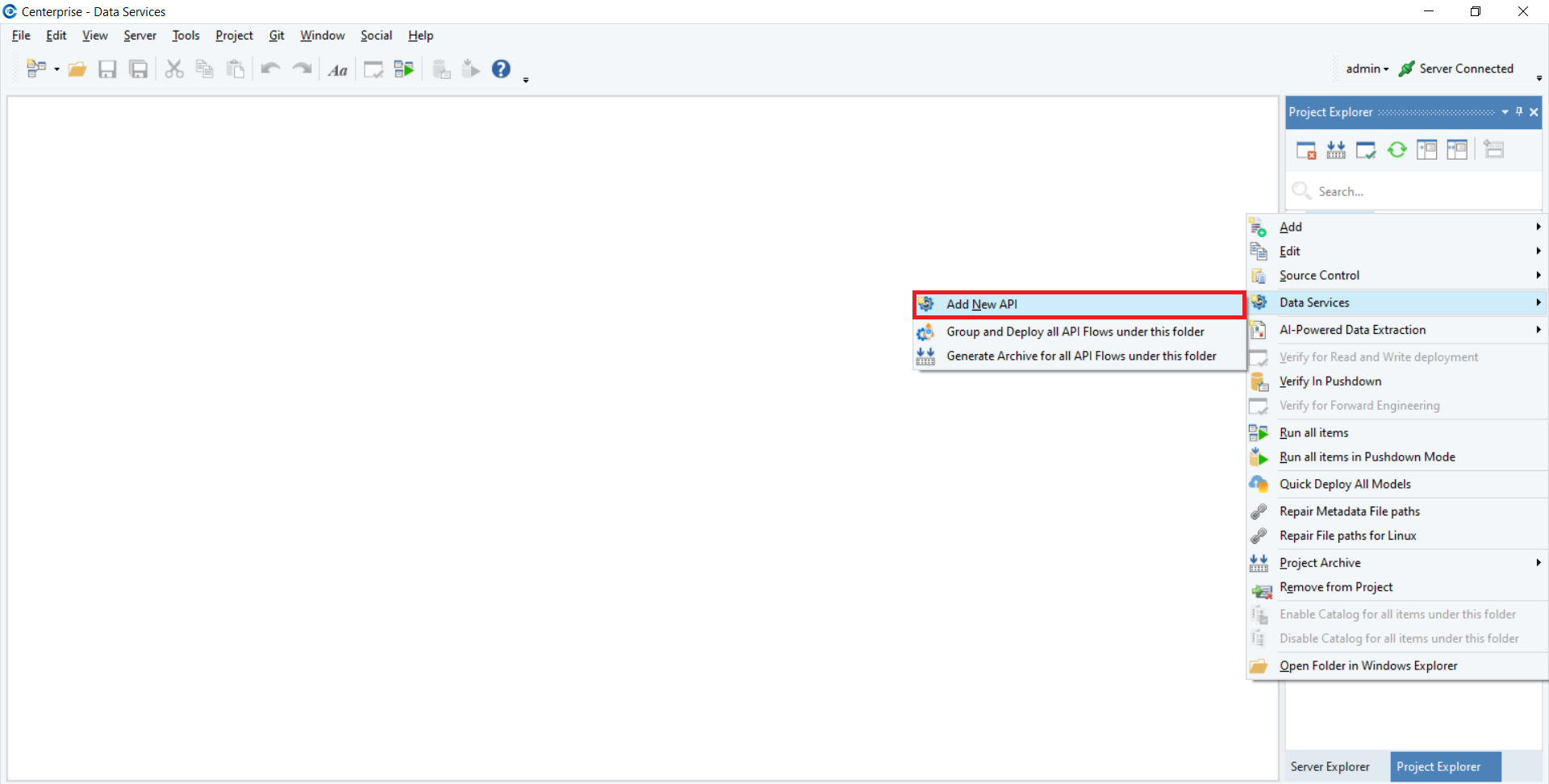Click the double-arrow panel layout icon in Project Explorer
Image resolution: width=1549 pixels, height=784 pixels.
point(1457,150)
